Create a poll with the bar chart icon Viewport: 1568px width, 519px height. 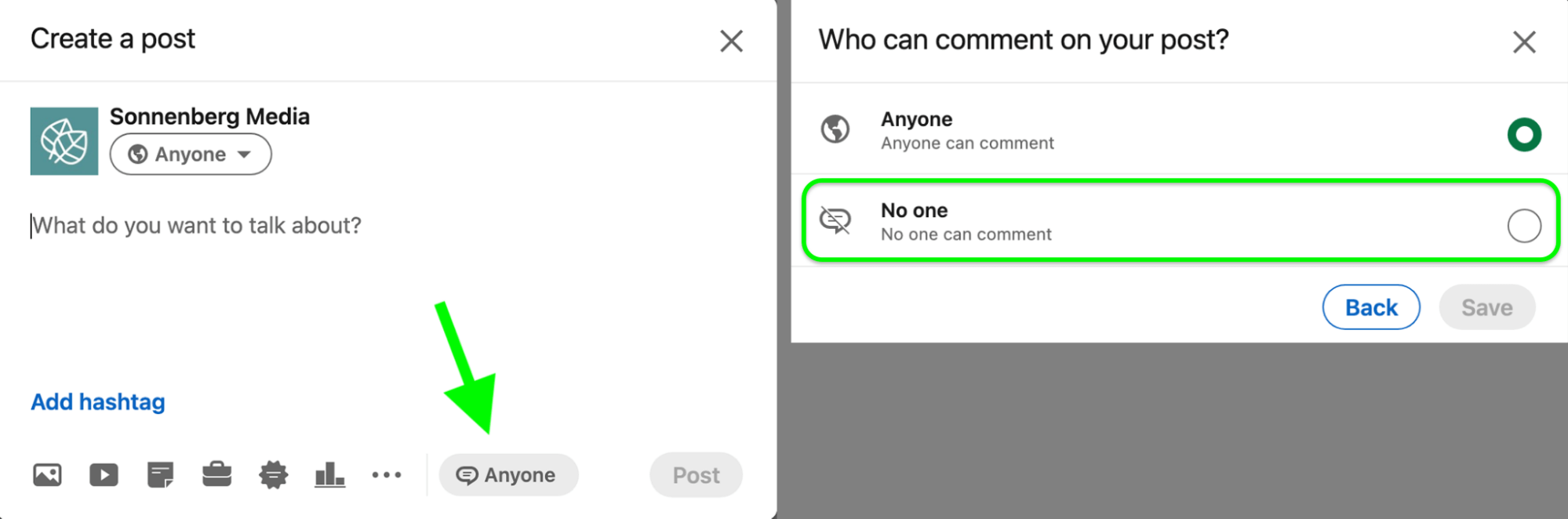329,475
